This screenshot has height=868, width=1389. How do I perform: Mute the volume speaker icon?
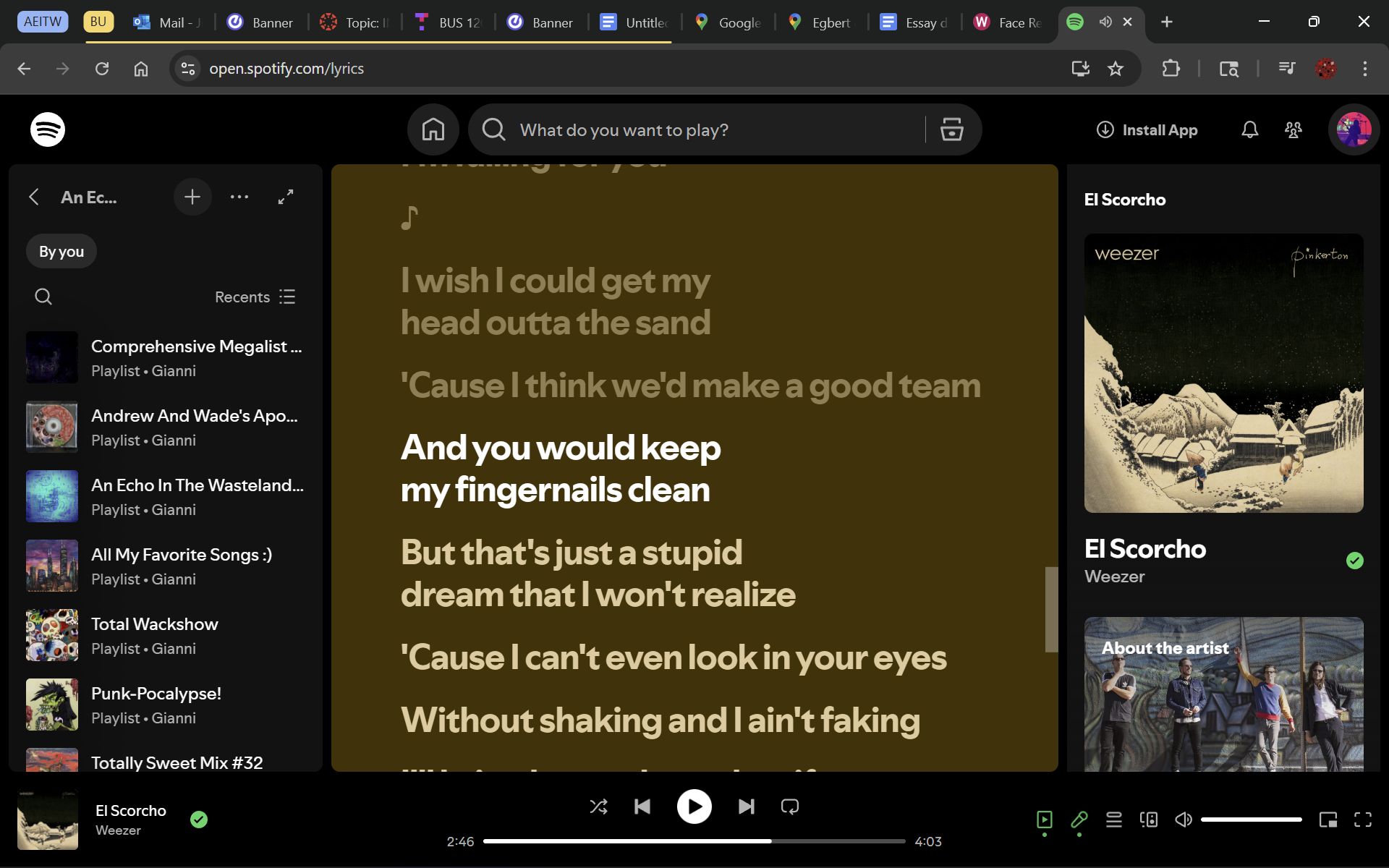pos(1184,820)
